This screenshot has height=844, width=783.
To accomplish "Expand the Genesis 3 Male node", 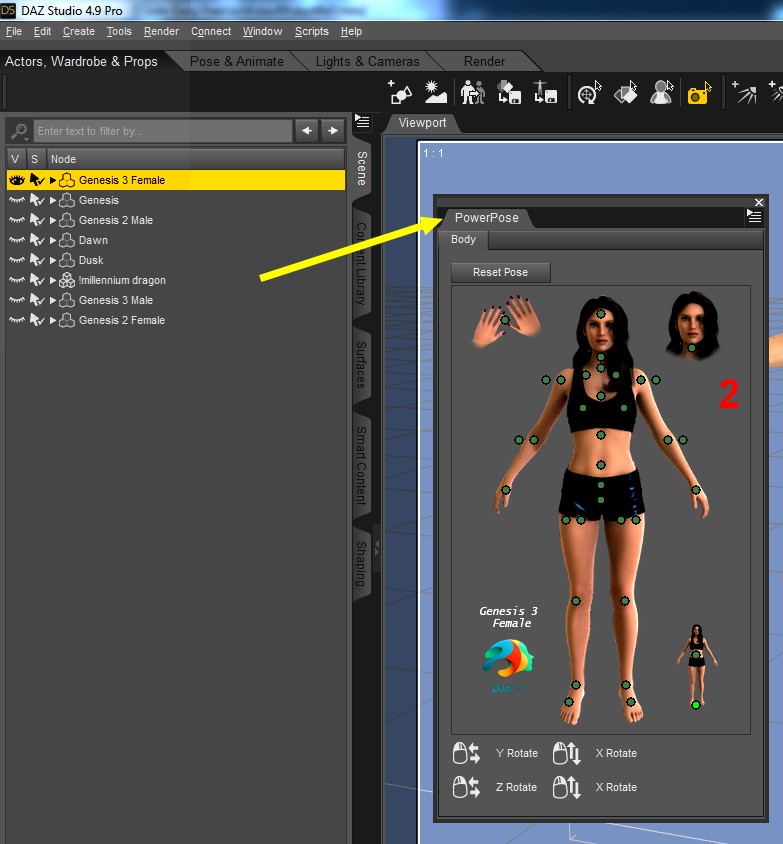I will (x=53, y=300).
